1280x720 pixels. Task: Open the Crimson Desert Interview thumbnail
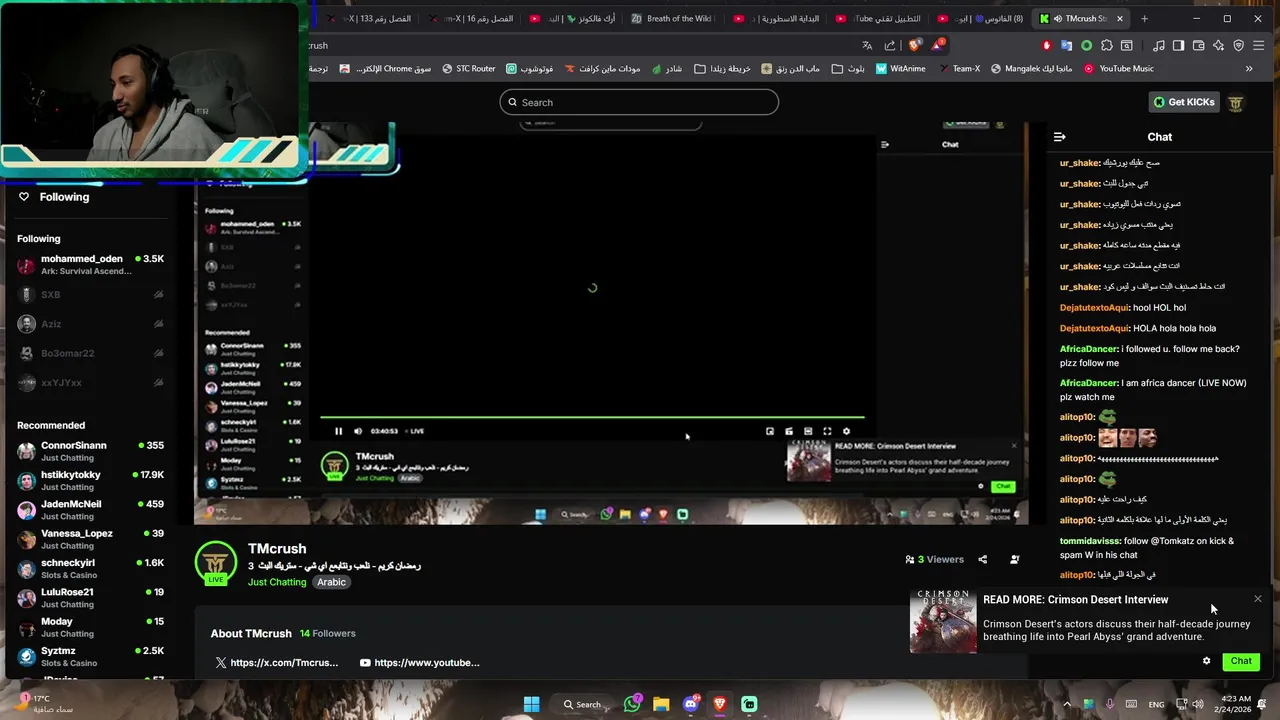[943, 621]
